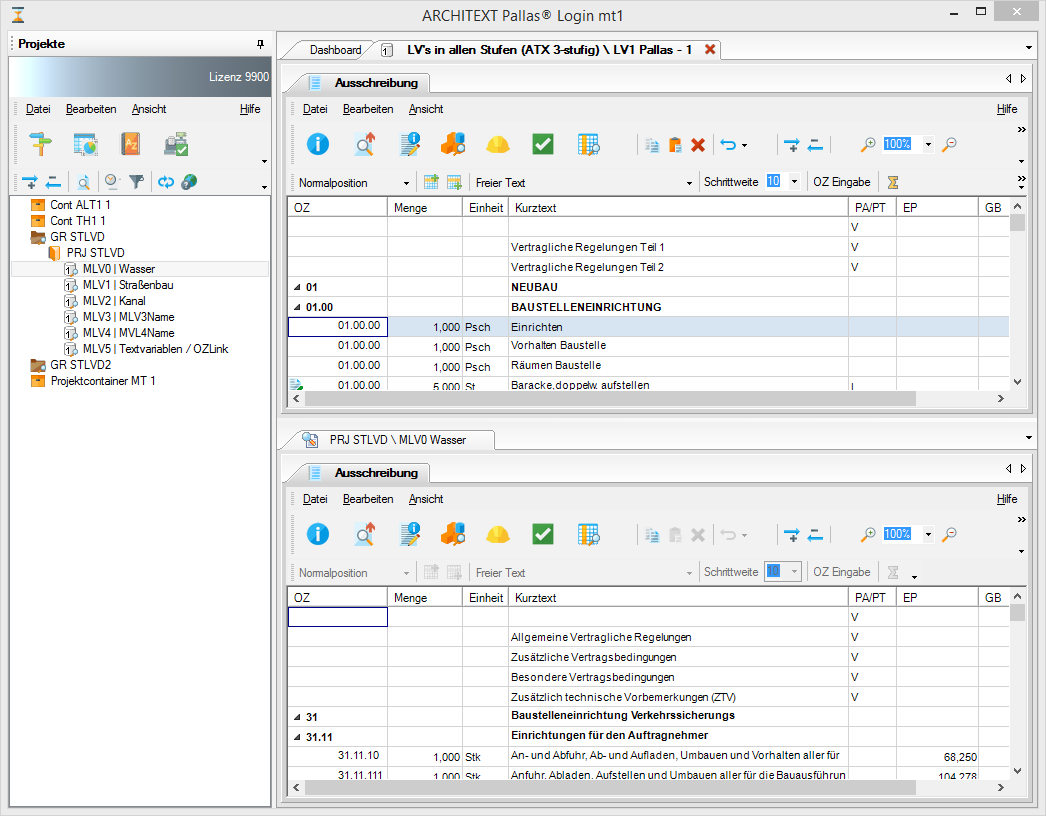The width and height of the screenshot is (1046, 816).
Task: Open Bearbeiten menu in upper Ausschreibung pane
Action: tap(368, 109)
